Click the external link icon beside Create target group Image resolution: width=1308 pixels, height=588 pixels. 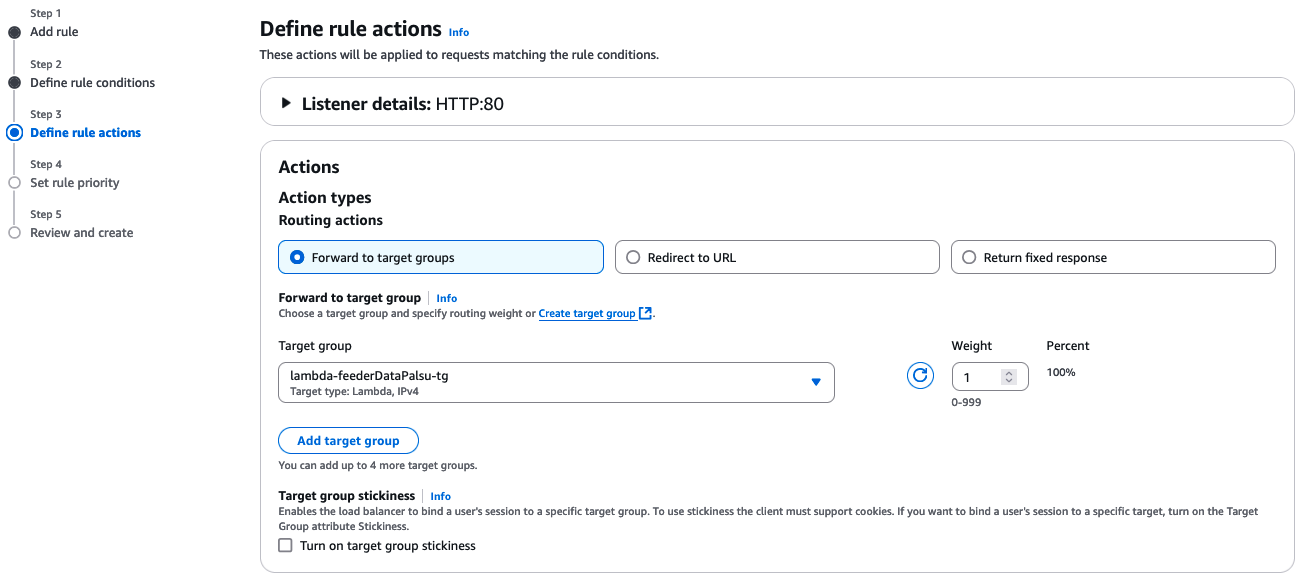click(646, 313)
